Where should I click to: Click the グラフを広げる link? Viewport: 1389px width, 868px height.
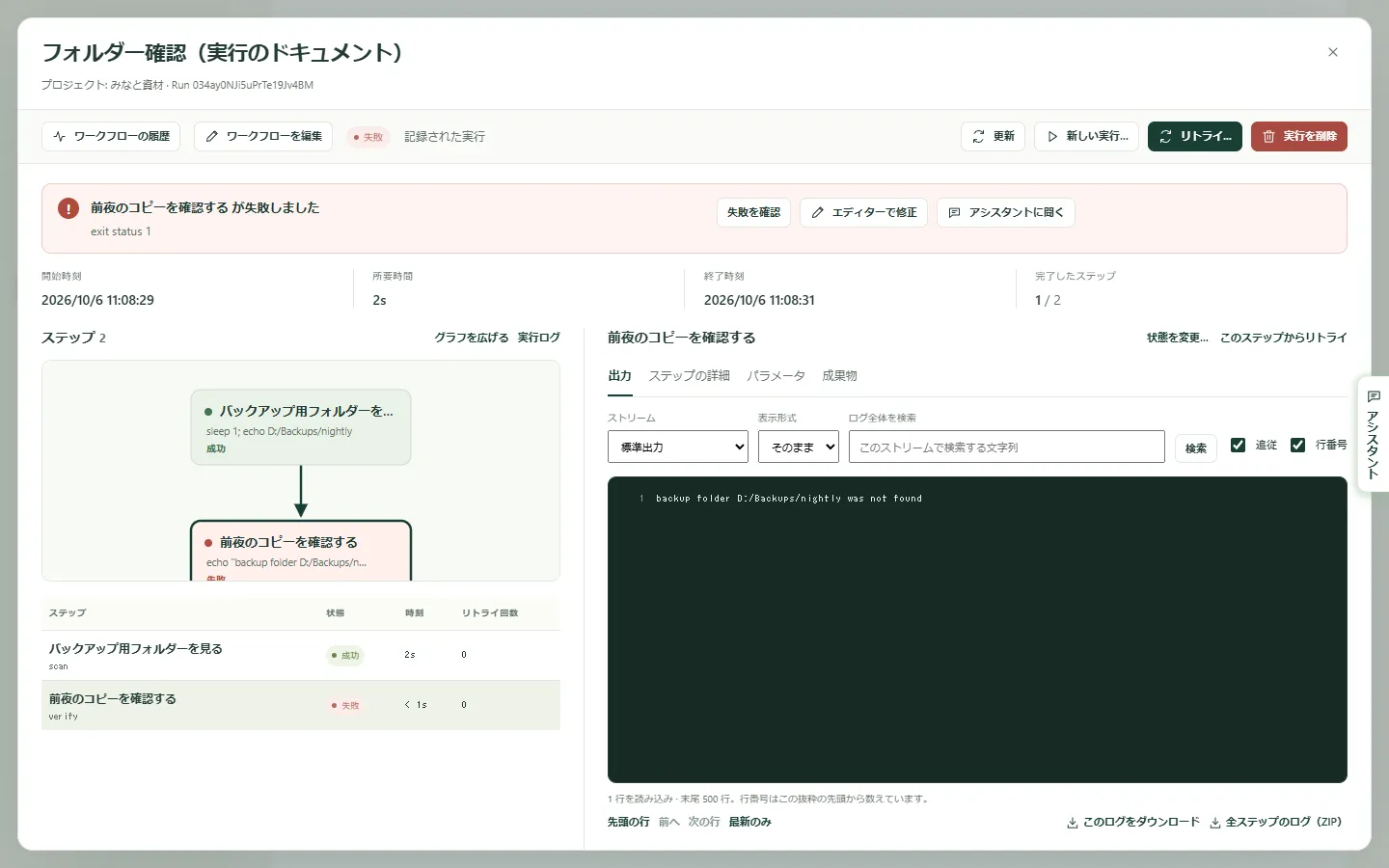471,338
